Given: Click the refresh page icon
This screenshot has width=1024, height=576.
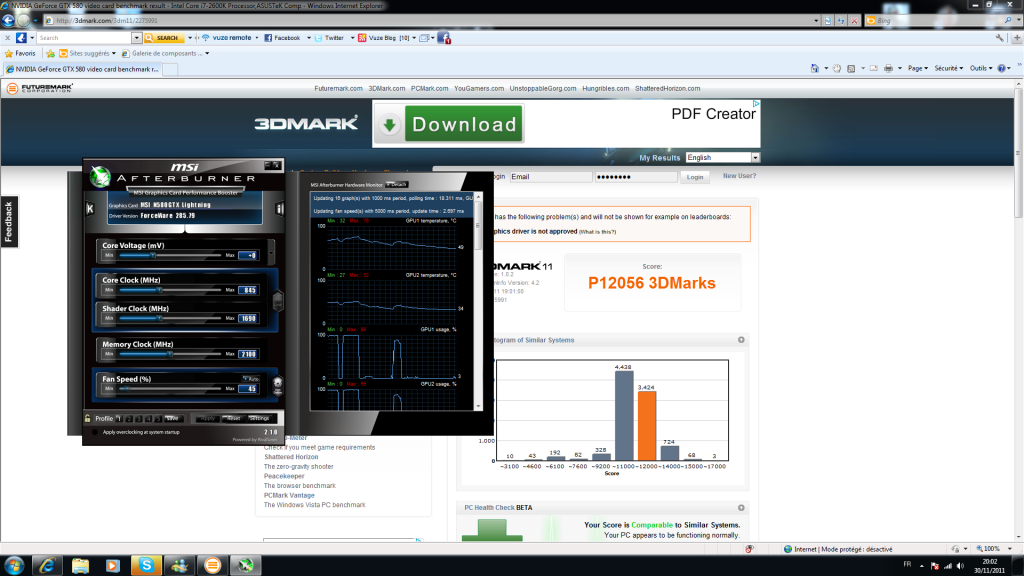Looking at the screenshot, I should (x=840, y=20).
